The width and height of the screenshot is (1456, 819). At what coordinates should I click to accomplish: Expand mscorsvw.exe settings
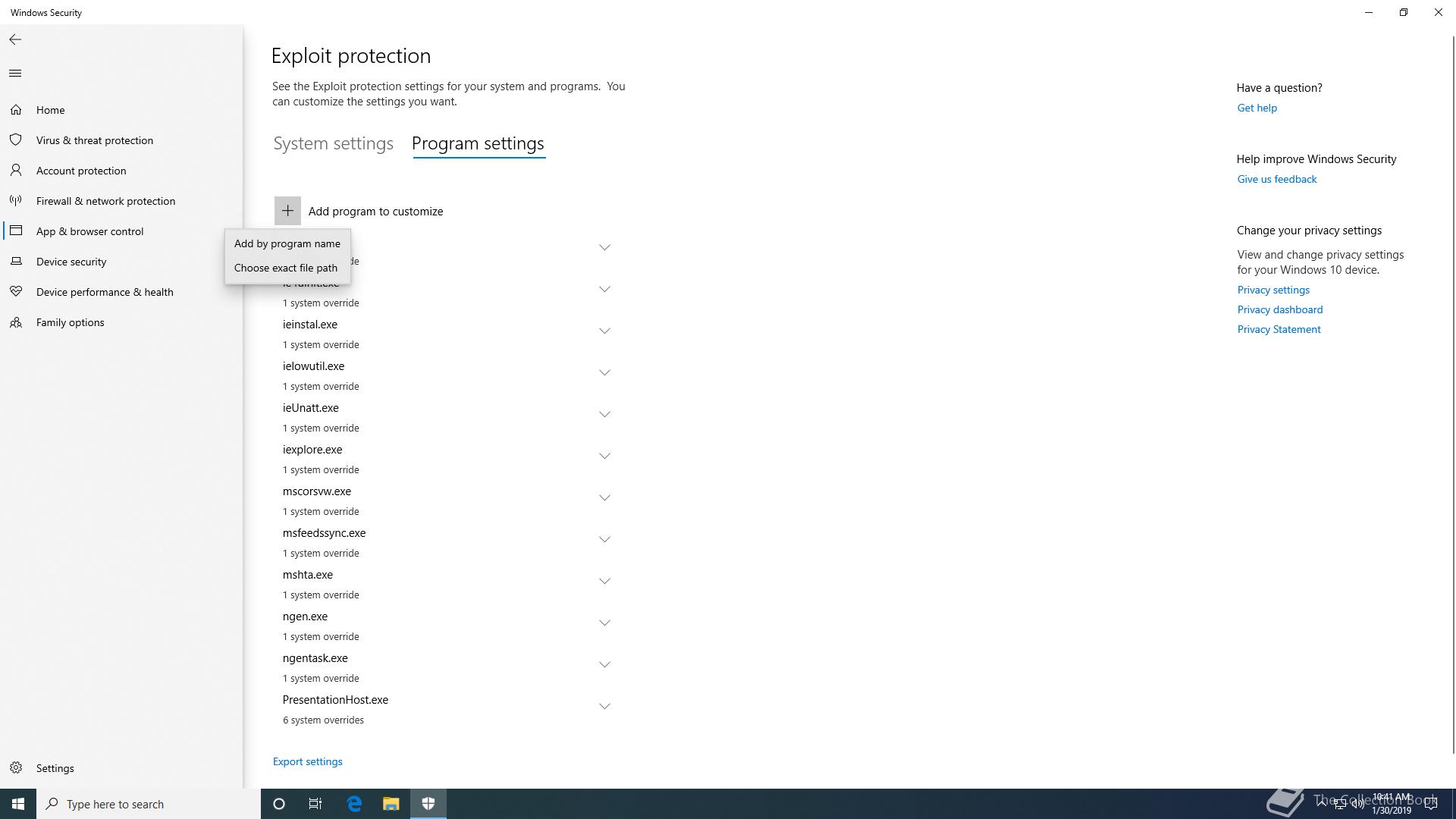[604, 497]
